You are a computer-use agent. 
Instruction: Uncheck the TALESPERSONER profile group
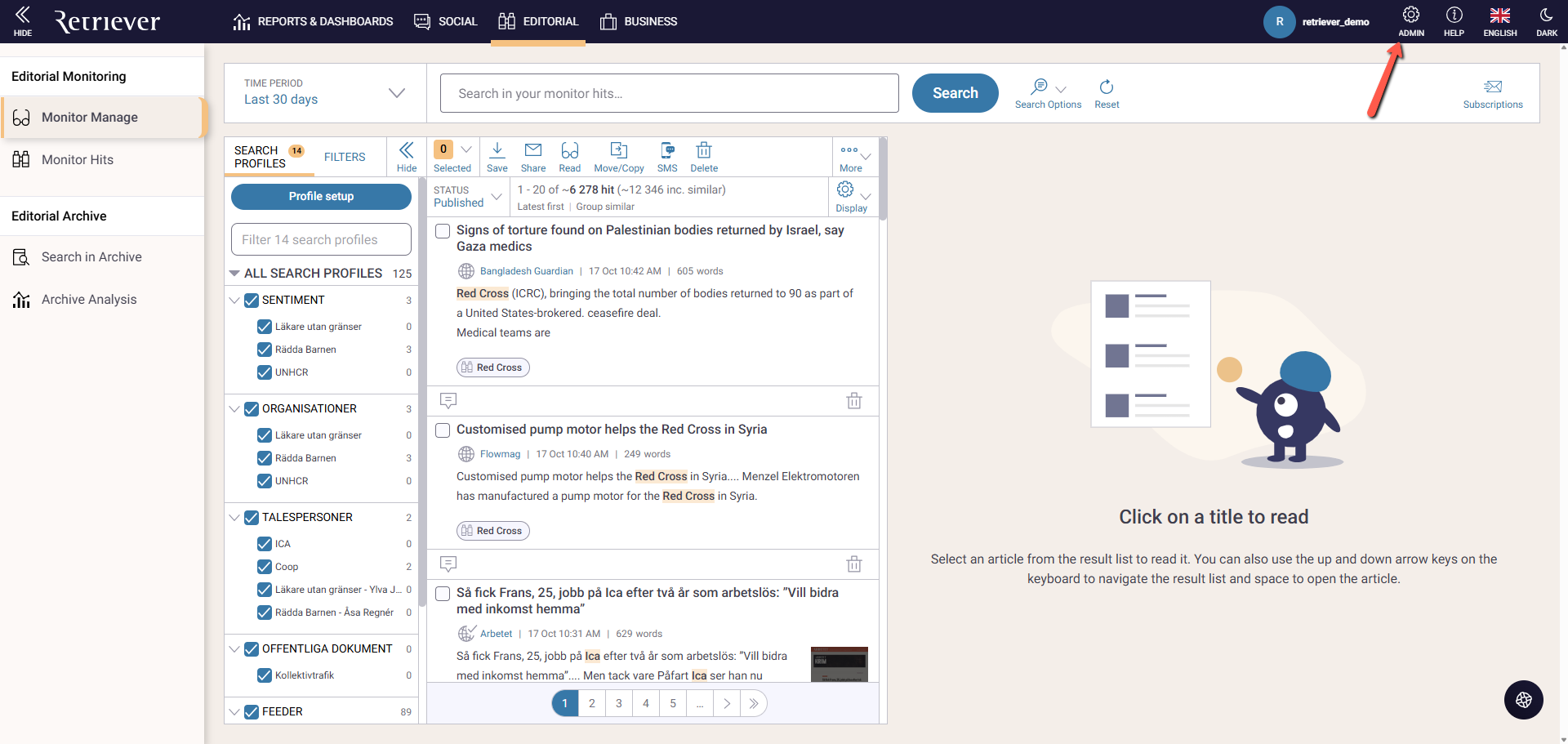click(252, 518)
